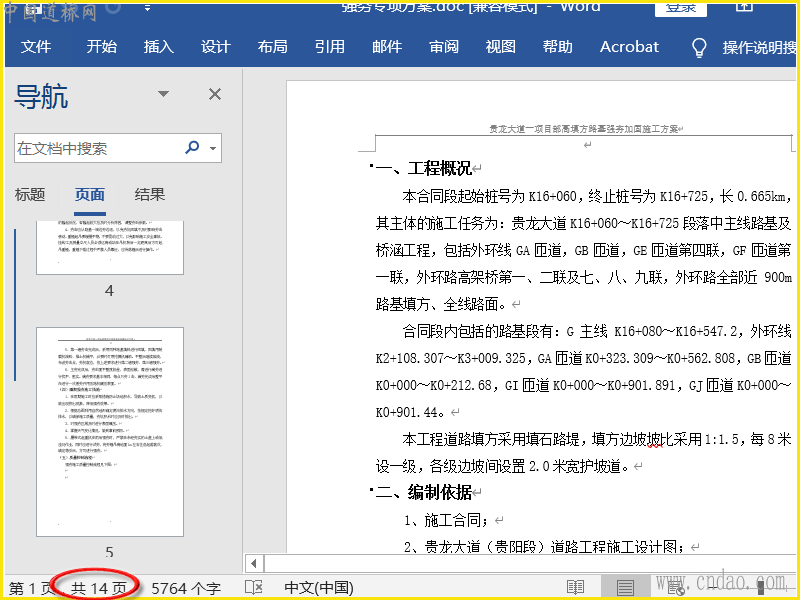Click the 5764 个字 word count
800x600 pixels.
click(x=186, y=588)
